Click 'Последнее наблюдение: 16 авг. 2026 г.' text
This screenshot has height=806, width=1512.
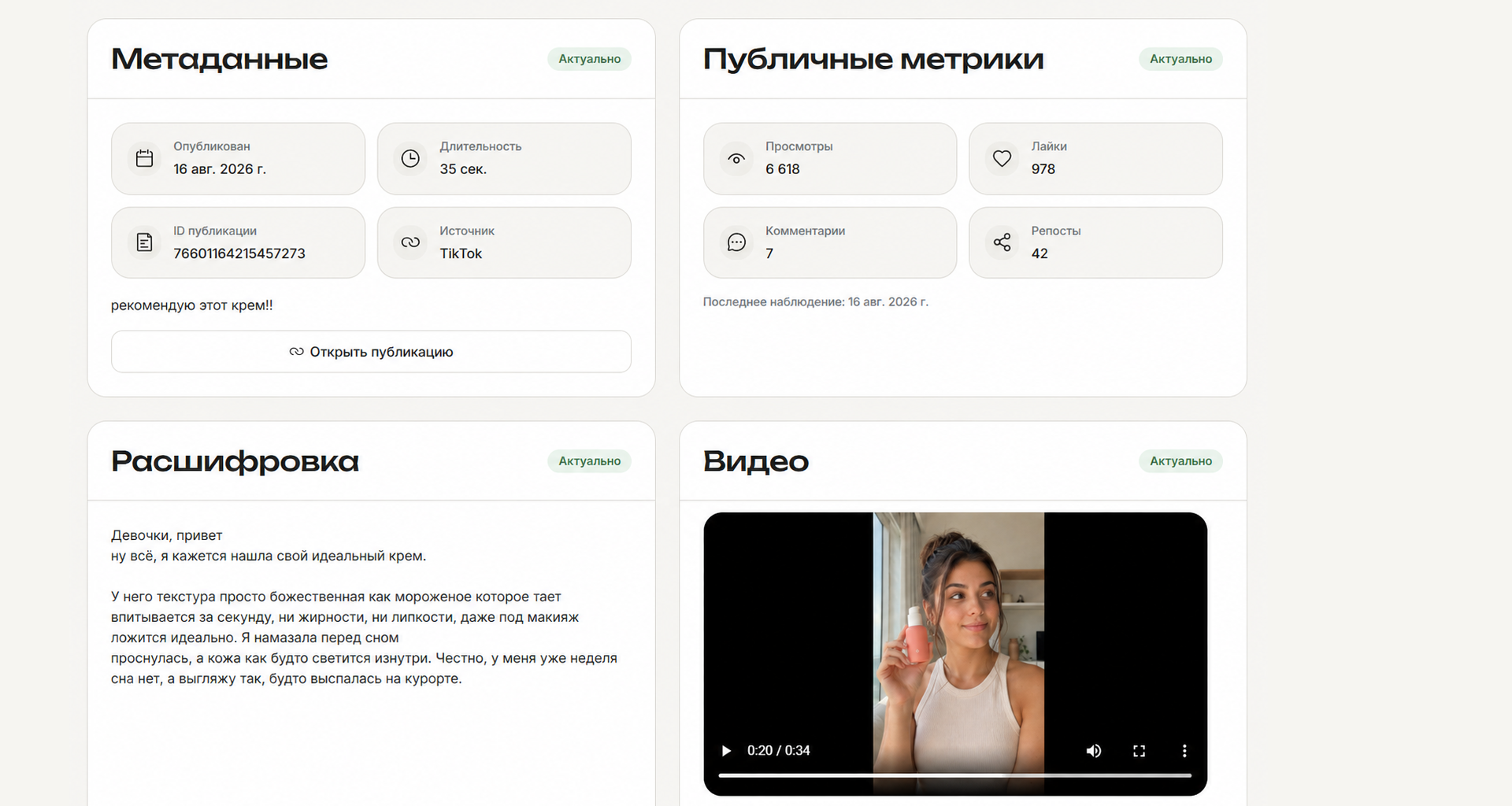816,301
